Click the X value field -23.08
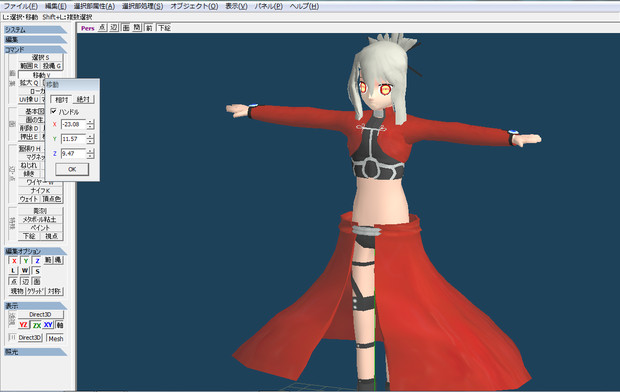 coord(74,124)
